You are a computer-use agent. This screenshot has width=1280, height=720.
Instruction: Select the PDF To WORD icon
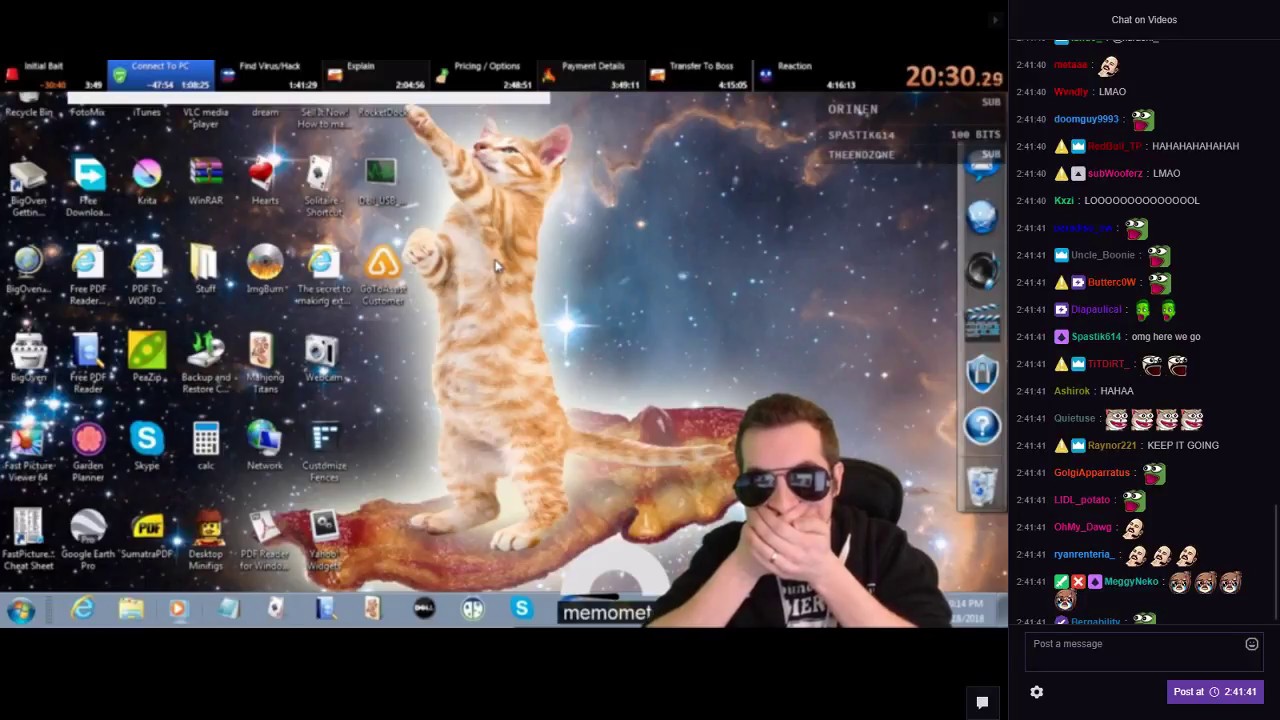pos(146,275)
